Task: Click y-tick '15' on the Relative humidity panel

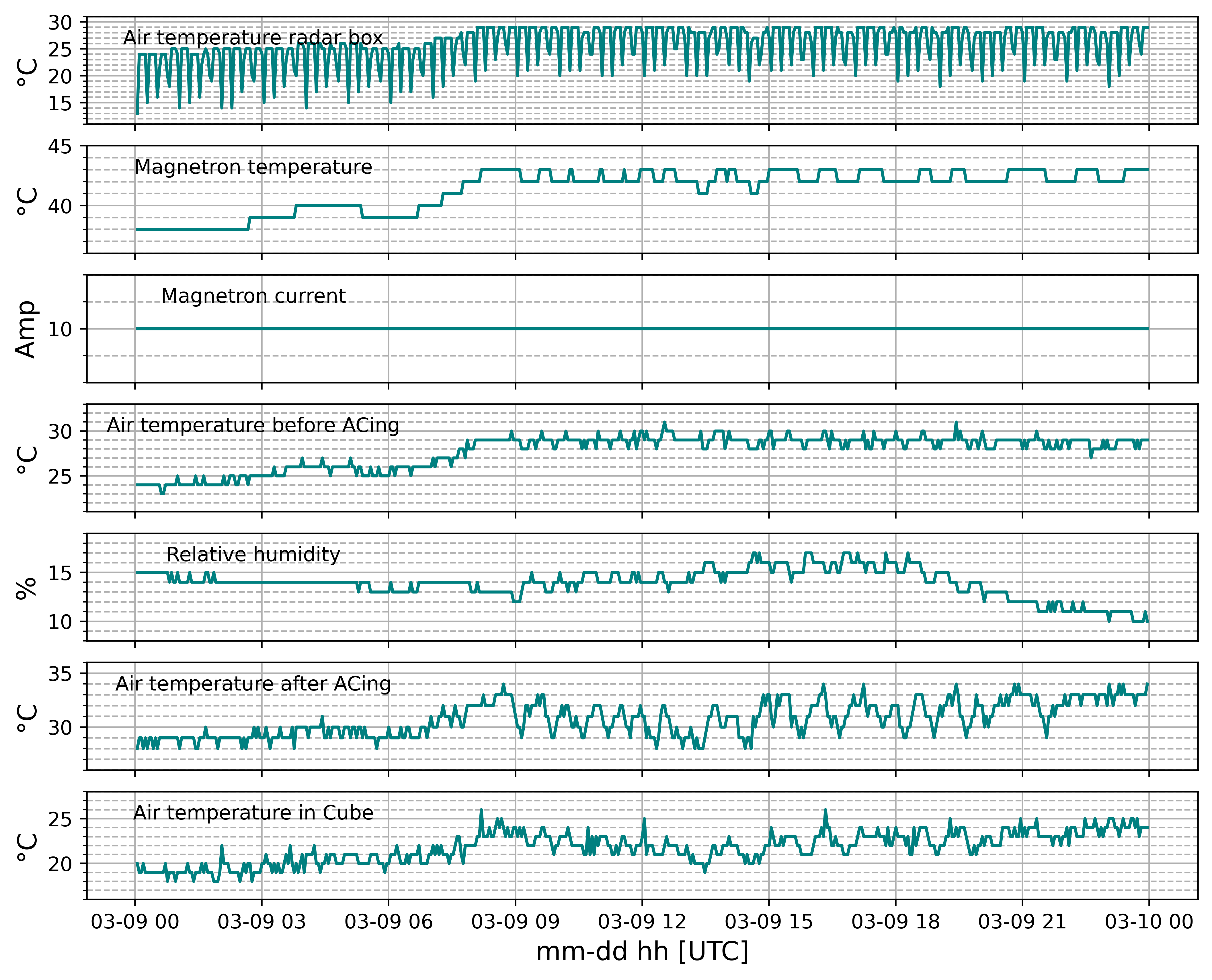Action: [60, 574]
